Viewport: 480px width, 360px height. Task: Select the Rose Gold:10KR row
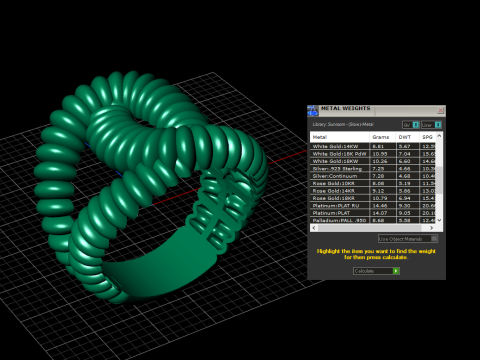pyautogui.click(x=373, y=183)
